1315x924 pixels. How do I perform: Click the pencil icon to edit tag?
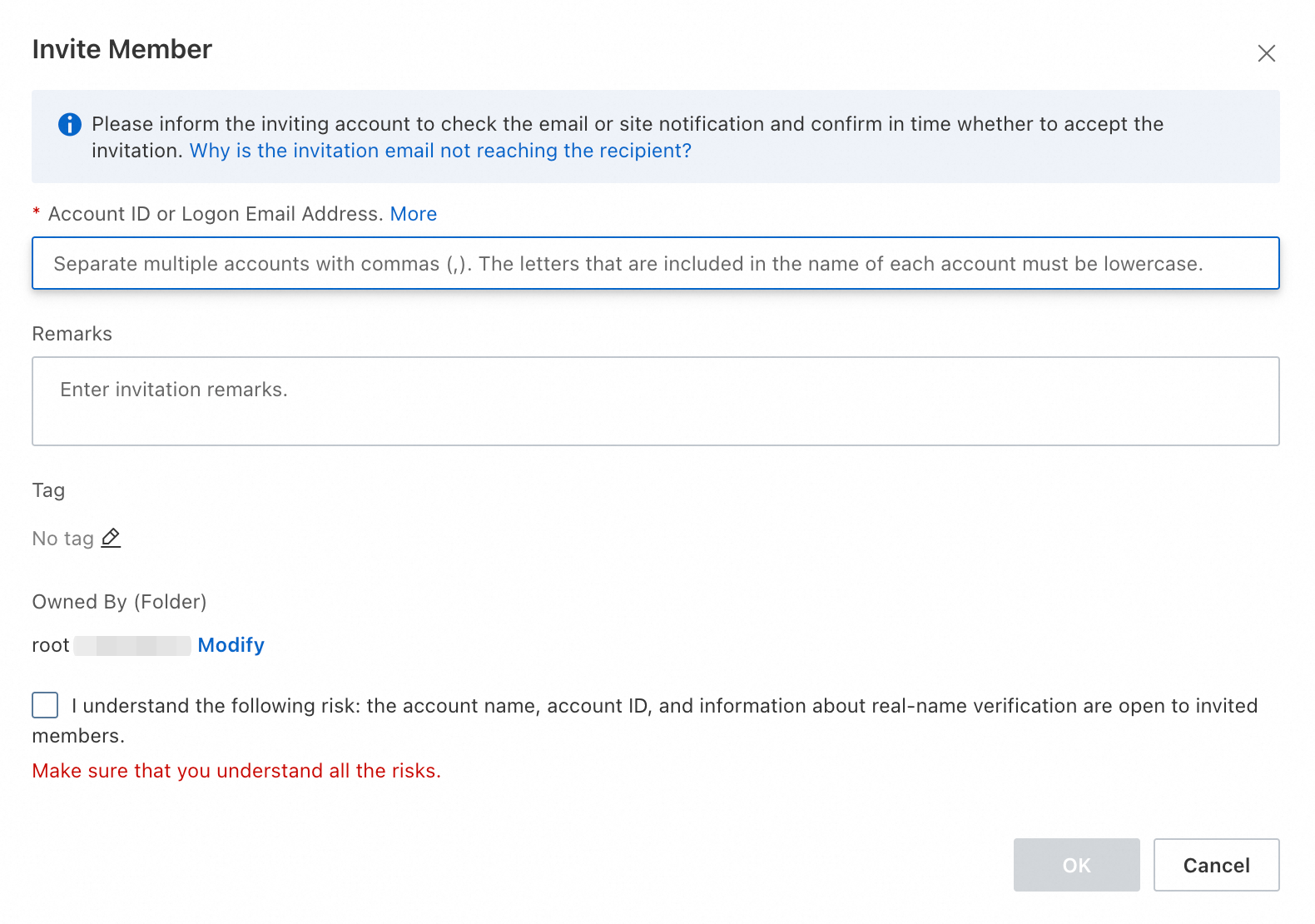[111, 538]
